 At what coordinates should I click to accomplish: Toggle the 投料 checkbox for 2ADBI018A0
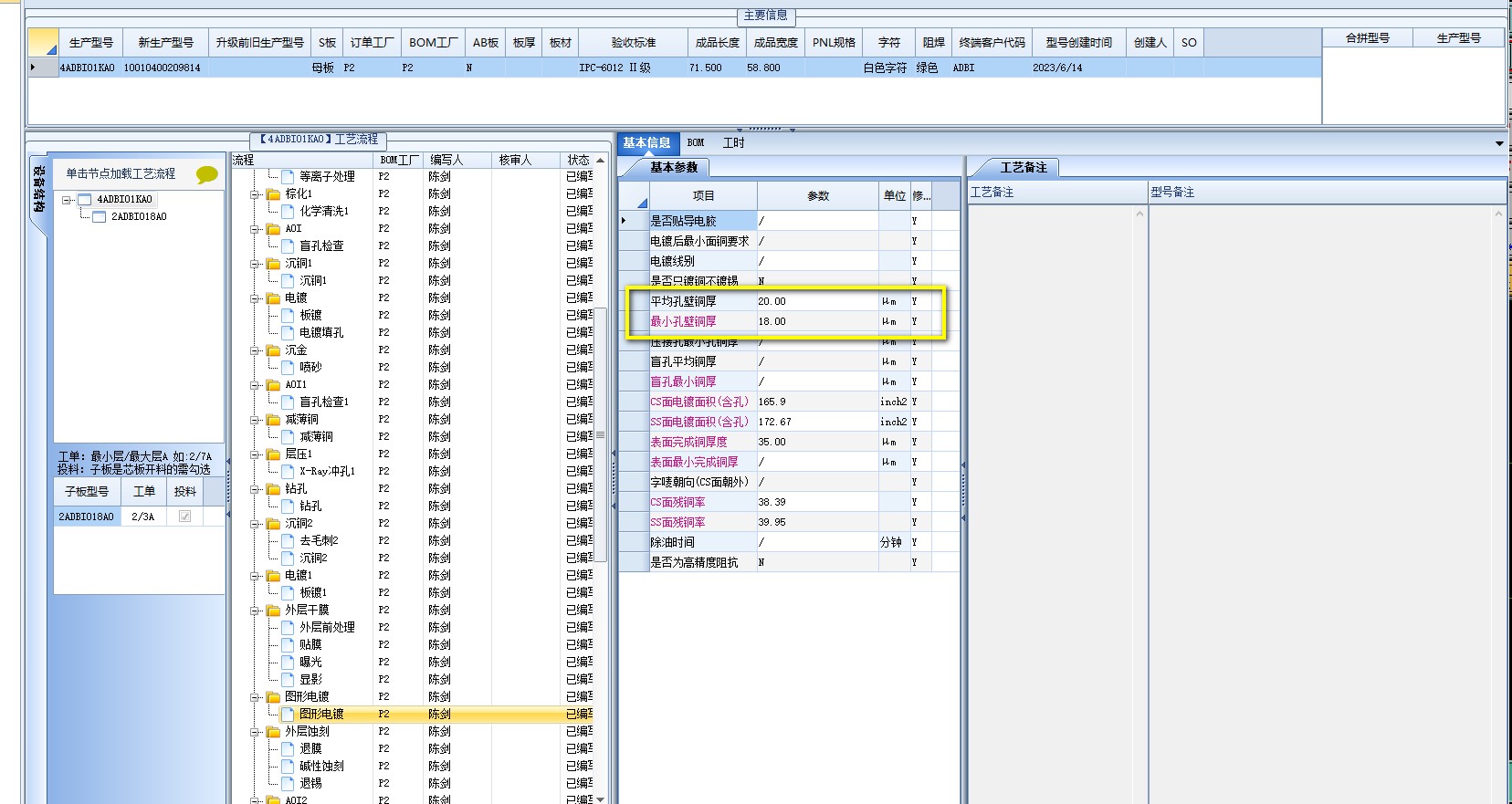coord(185,517)
